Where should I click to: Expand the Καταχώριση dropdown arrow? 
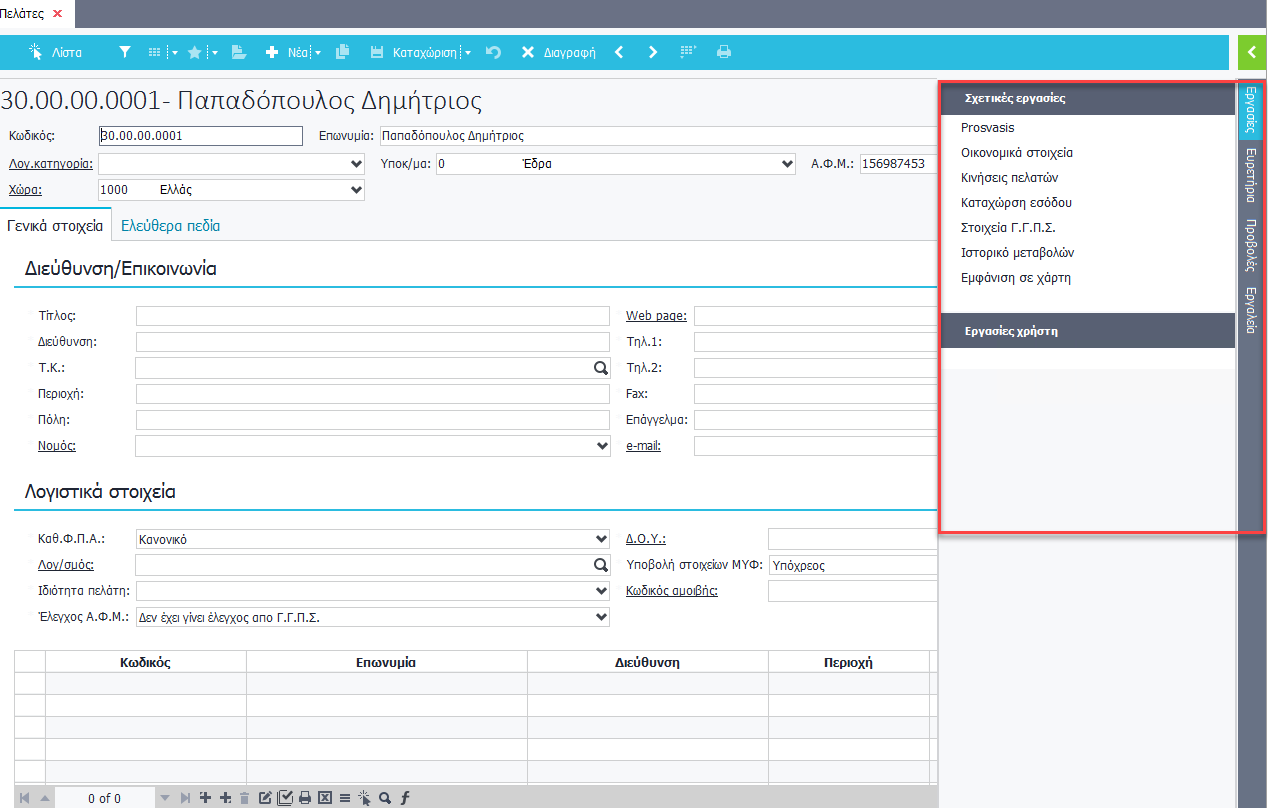(x=468, y=53)
